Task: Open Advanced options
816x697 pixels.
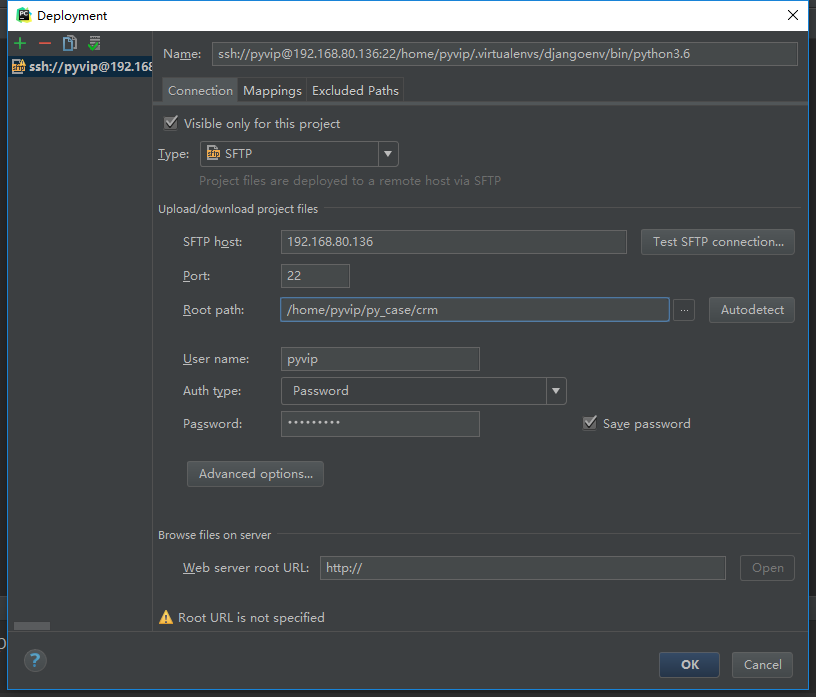Action: pyautogui.click(x=256, y=474)
